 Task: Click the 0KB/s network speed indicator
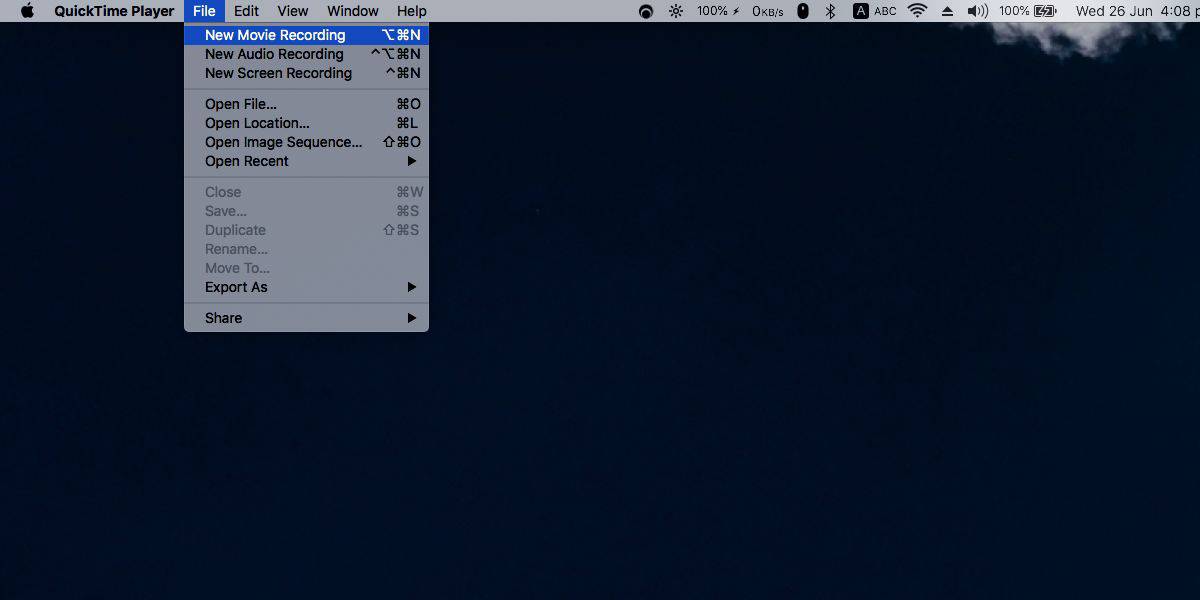point(768,11)
